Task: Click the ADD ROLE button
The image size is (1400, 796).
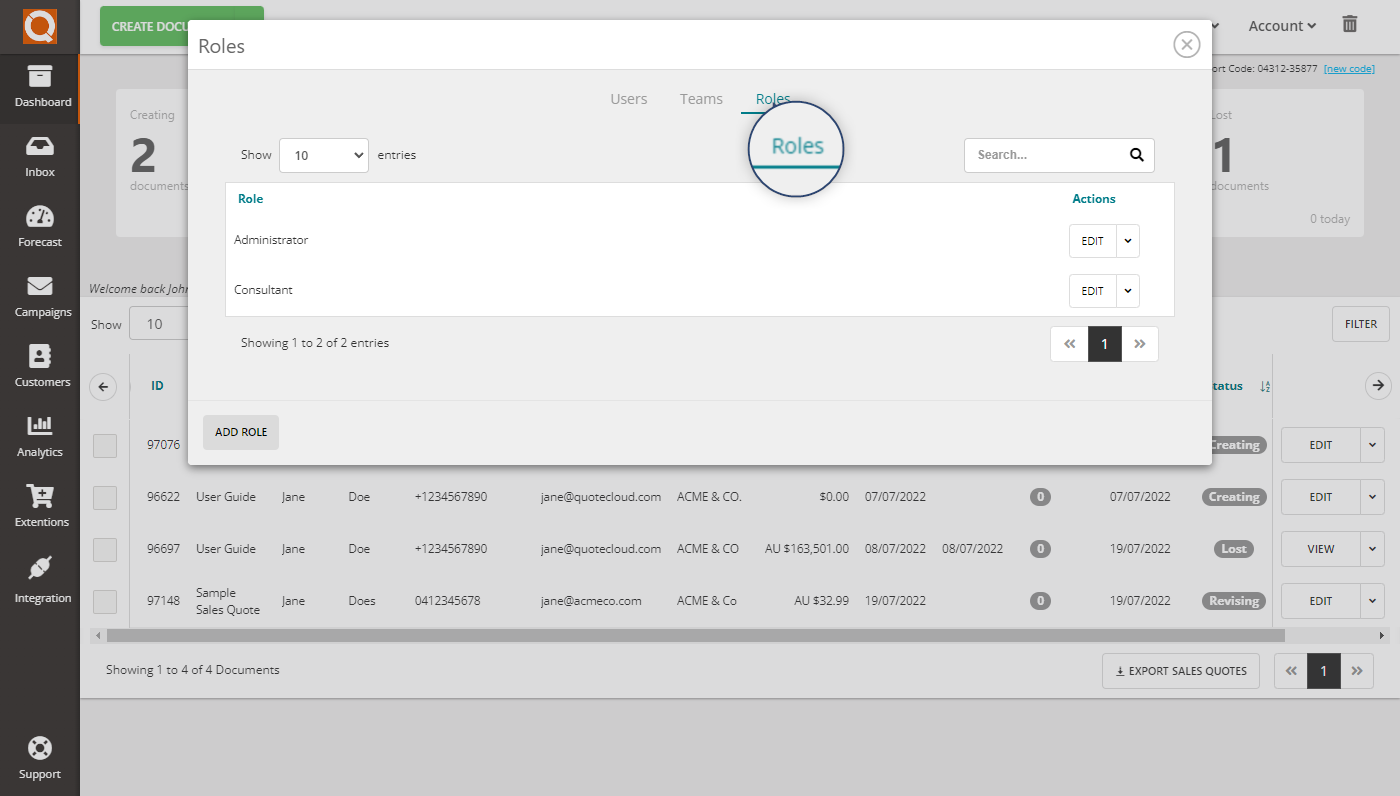Action: pyautogui.click(x=241, y=432)
